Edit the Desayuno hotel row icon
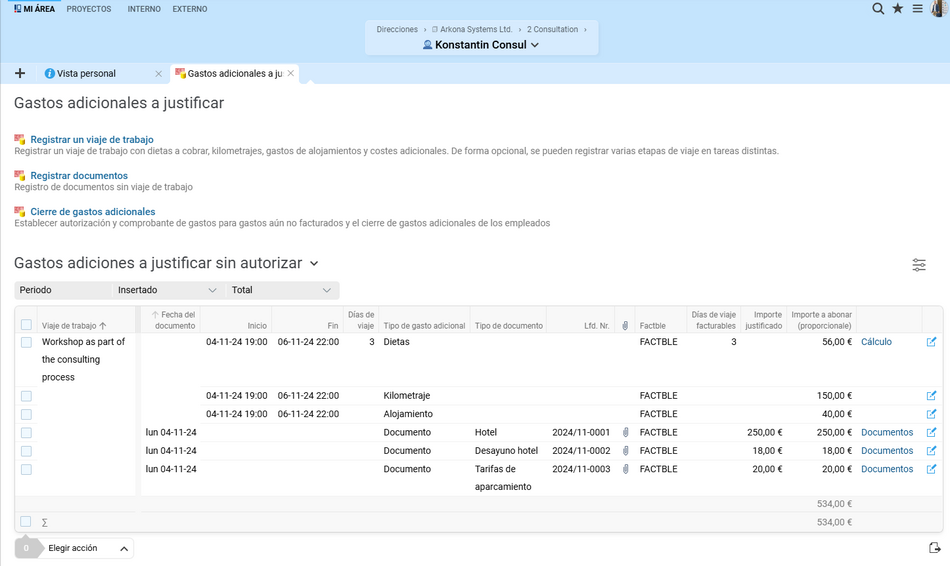This screenshot has height=566, width=950. pyautogui.click(x=931, y=450)
